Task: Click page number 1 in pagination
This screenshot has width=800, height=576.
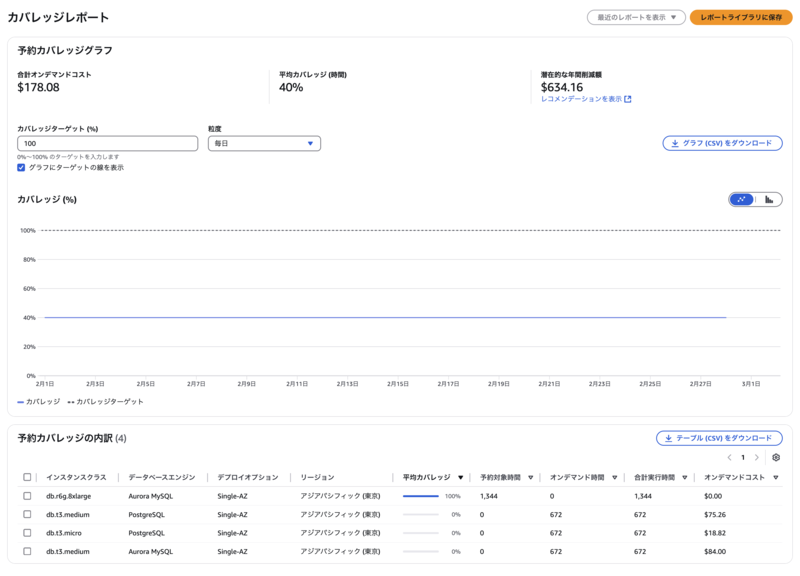Action: pos(743,457)
